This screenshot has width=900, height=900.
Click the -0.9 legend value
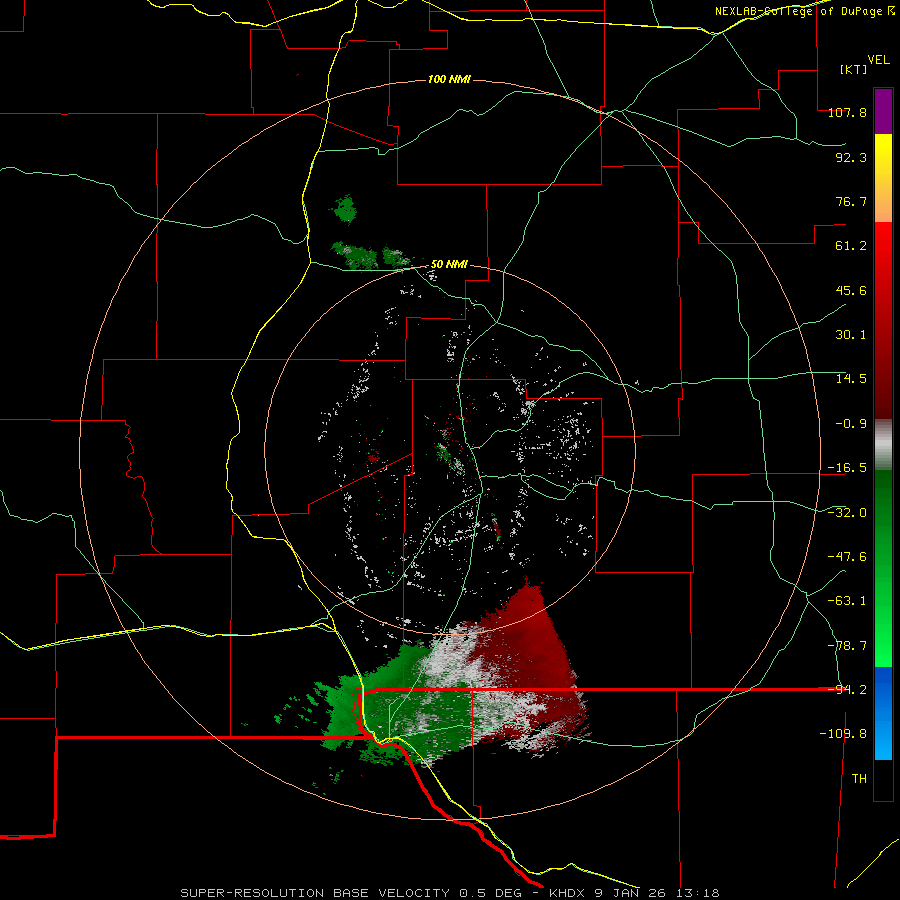point(851,424)
